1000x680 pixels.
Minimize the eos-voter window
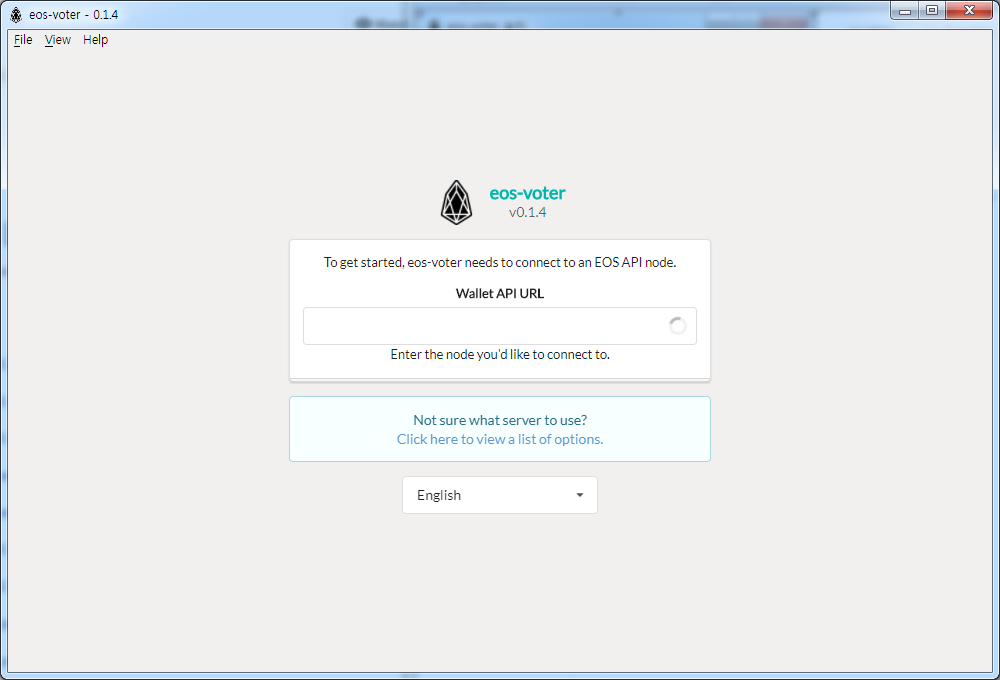coord(904,11)
